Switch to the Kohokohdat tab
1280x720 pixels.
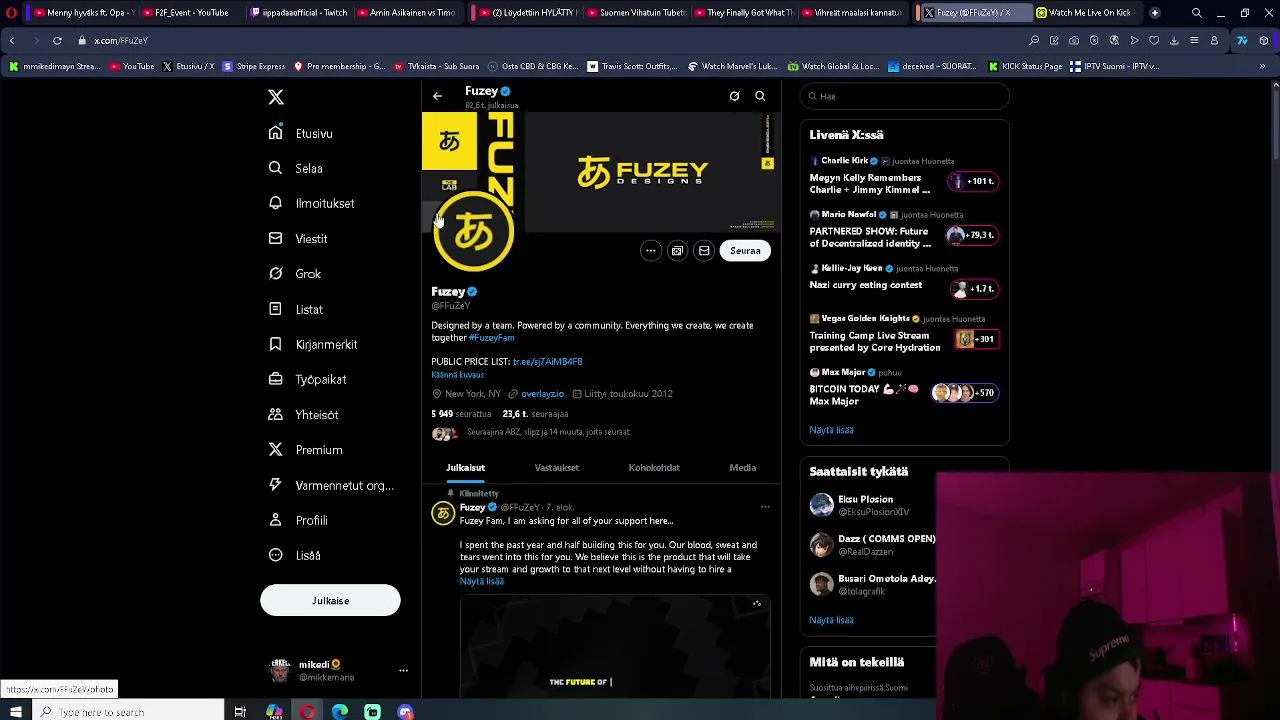pos(654,468)
